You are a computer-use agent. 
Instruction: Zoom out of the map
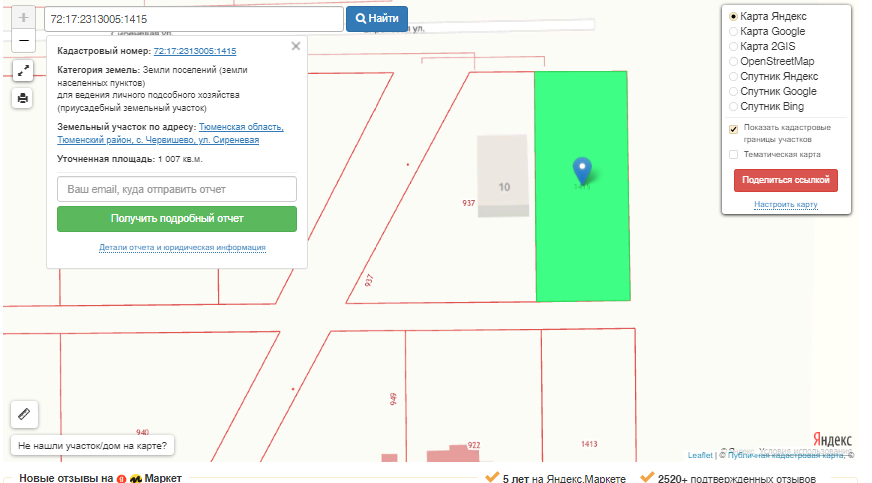click(x=24, y=41)
